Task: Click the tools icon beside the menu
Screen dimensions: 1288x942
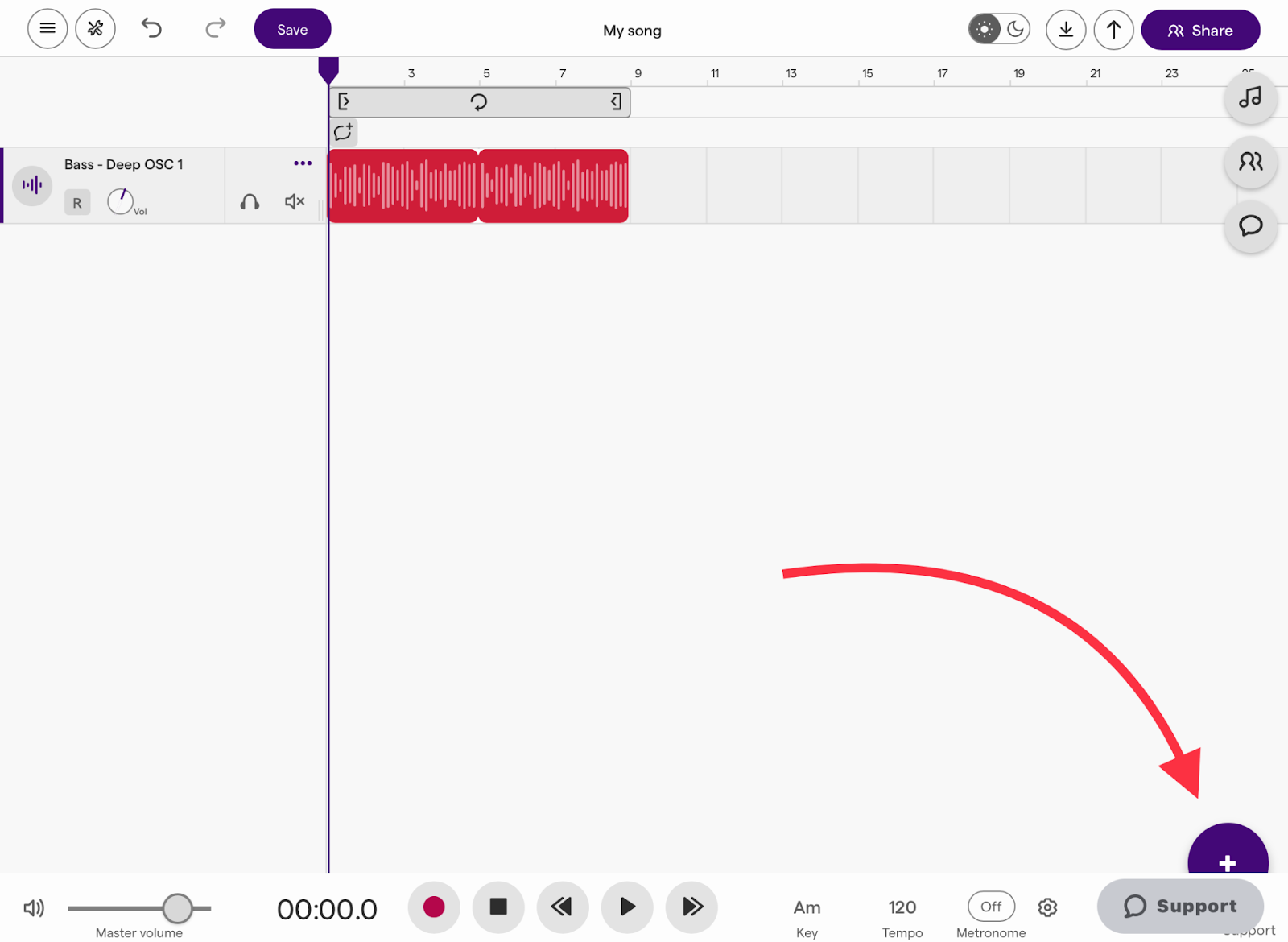Action: [x=95, y=29]
